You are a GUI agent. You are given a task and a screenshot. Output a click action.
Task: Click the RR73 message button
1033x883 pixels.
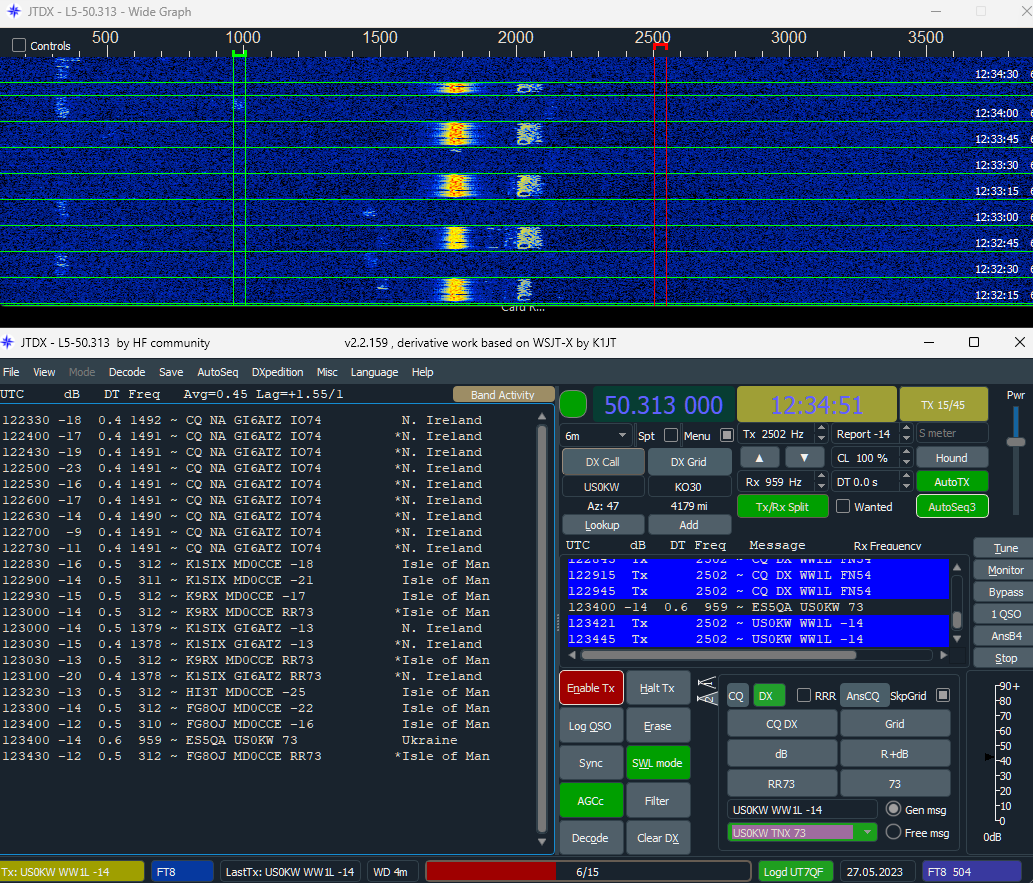[x=781, y=783]
